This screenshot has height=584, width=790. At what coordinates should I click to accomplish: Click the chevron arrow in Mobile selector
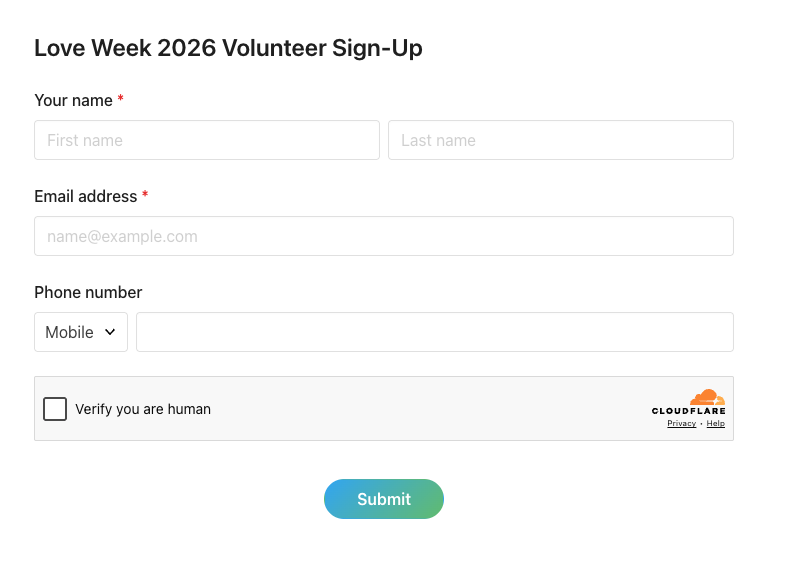coord(110,332)
